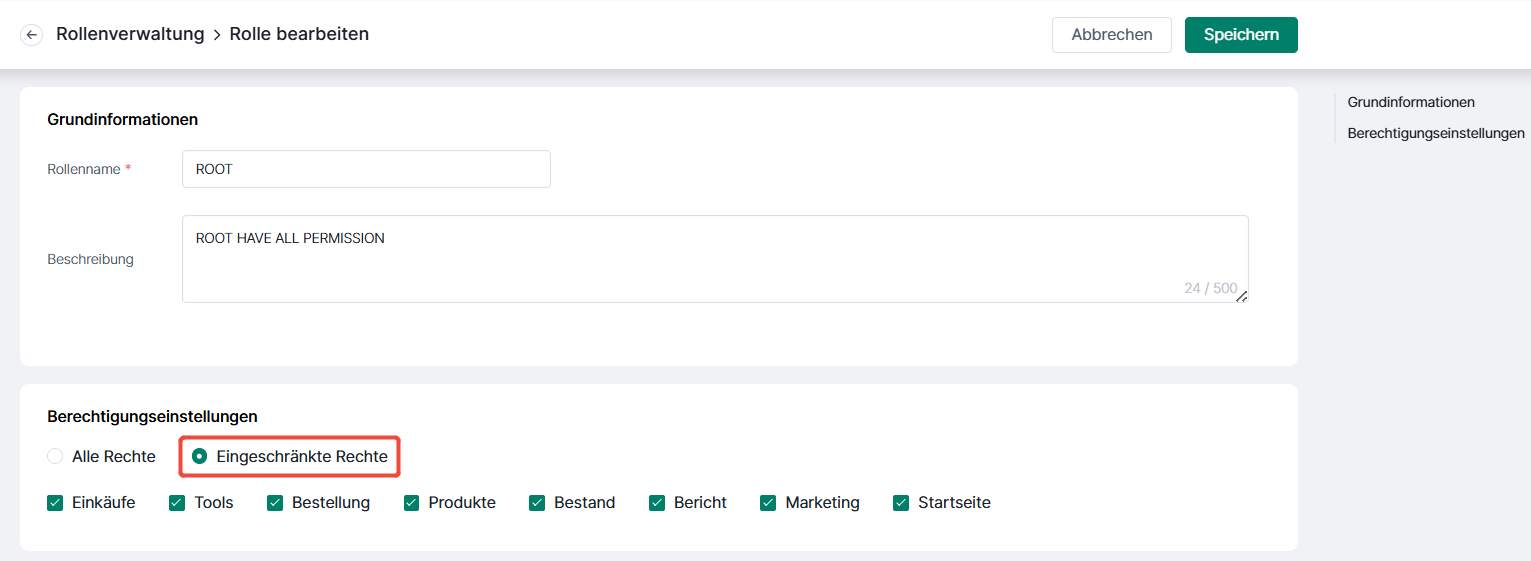Focus the Rollenname input field
The image size is (1531, 561).
pyautogui.click(x=366, y=169)
